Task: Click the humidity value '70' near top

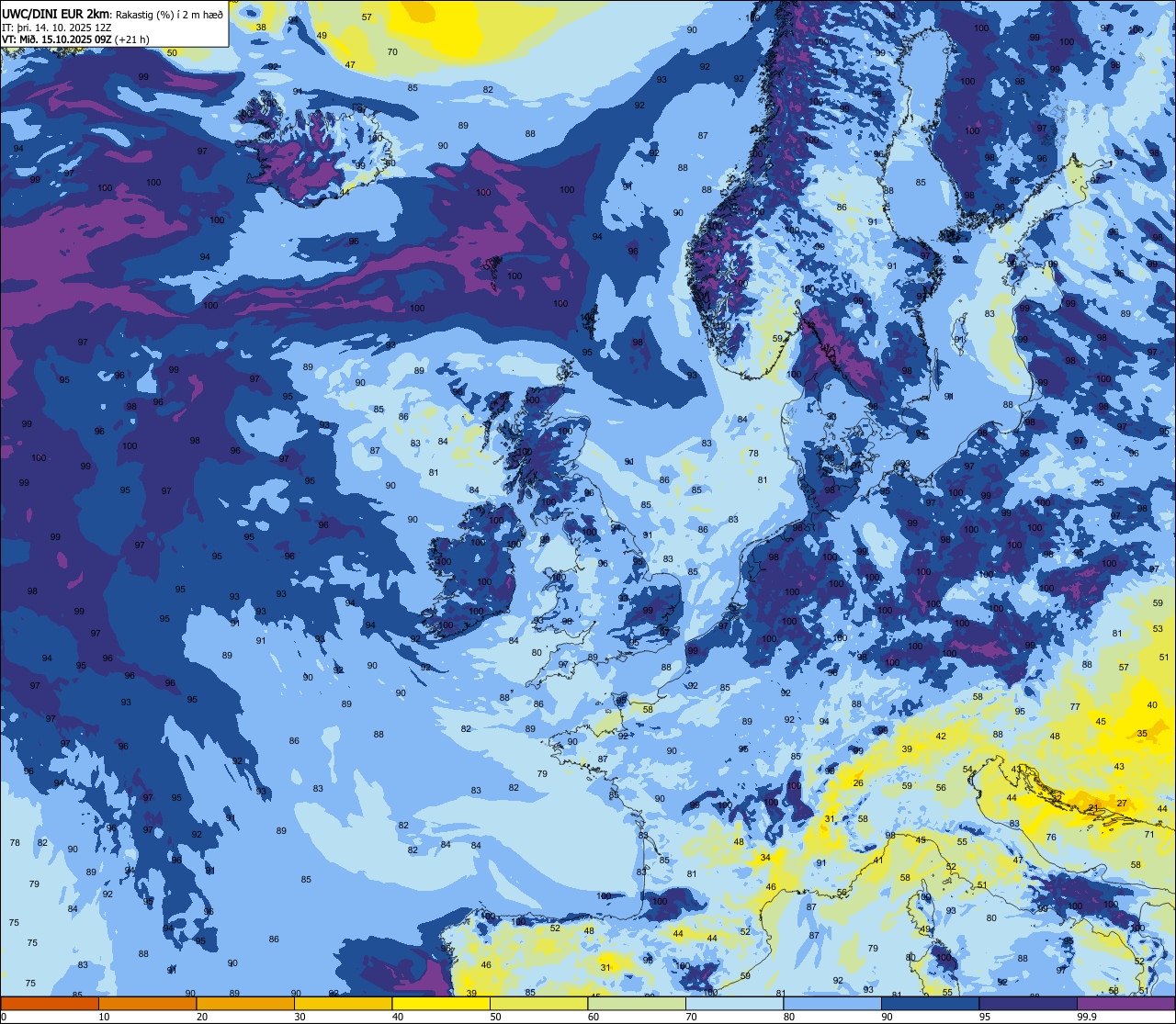Action: coord(392,51)
